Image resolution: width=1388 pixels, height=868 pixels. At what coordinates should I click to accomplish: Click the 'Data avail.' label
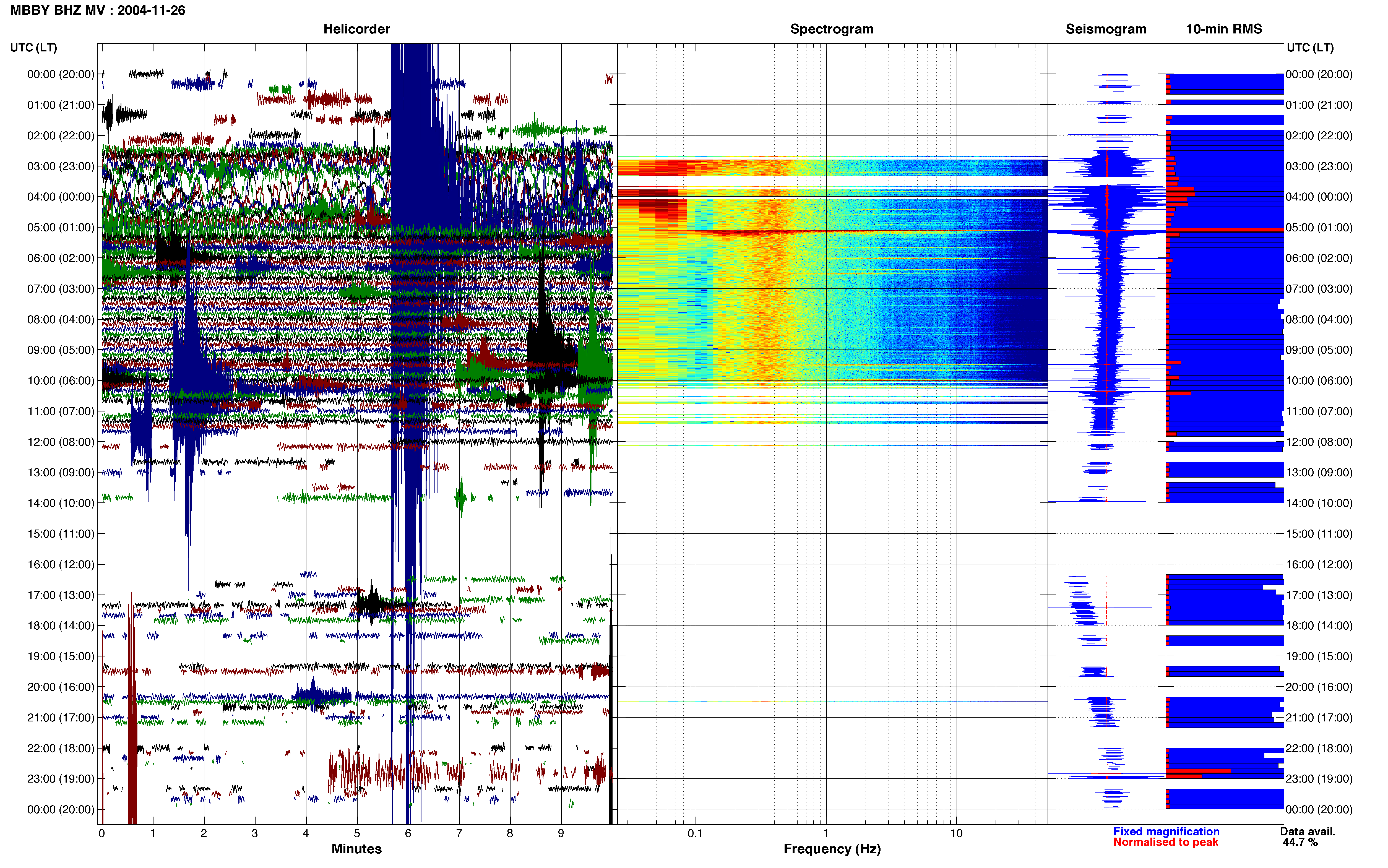coord(1308,832)
